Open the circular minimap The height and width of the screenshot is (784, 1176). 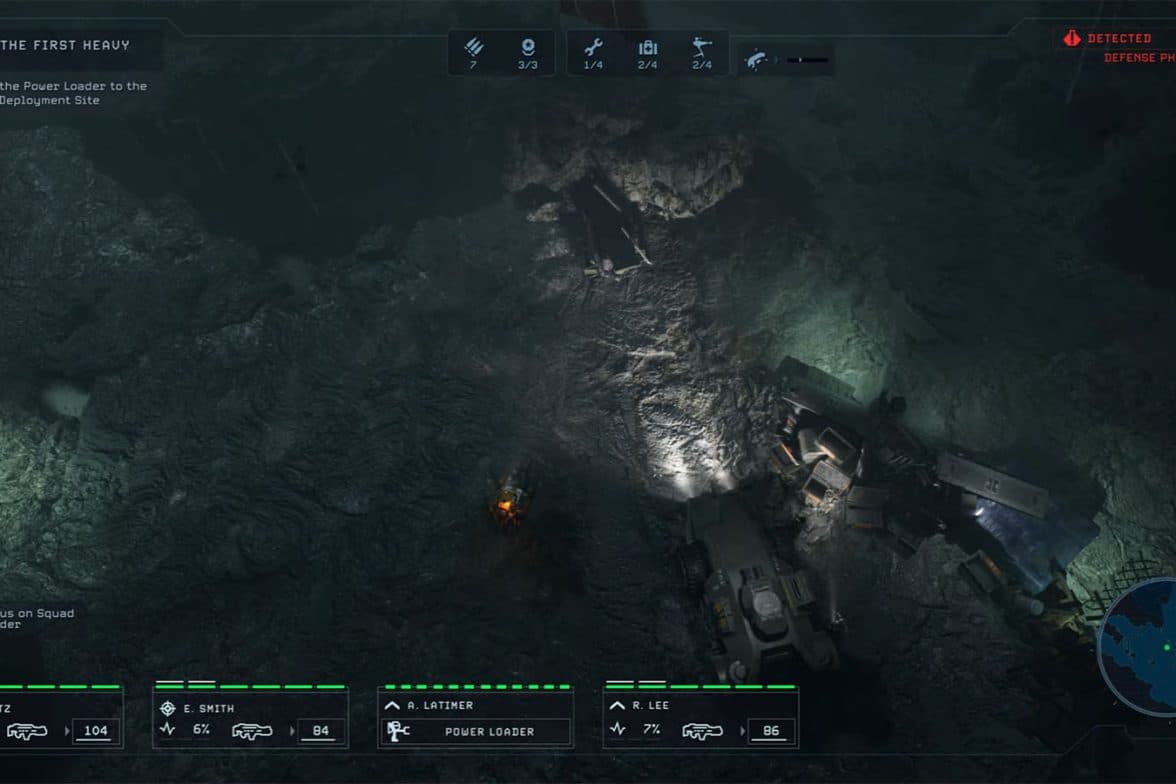pos(1138,647)
